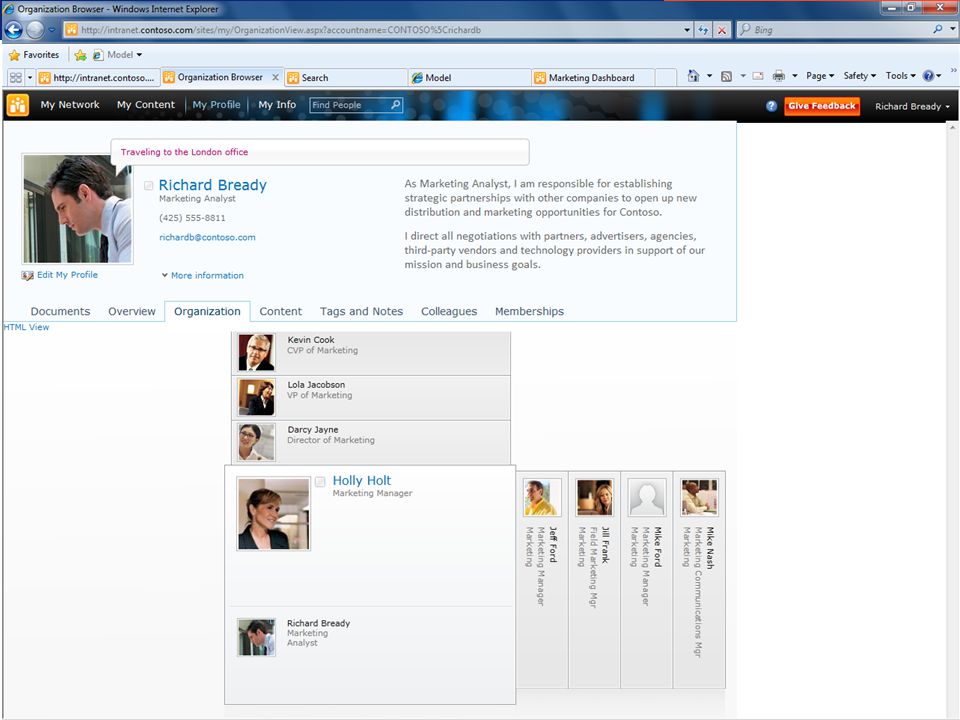Open the Print options dropdown arrow
This screenshot has width=960, height=720.
pos(795,76)
